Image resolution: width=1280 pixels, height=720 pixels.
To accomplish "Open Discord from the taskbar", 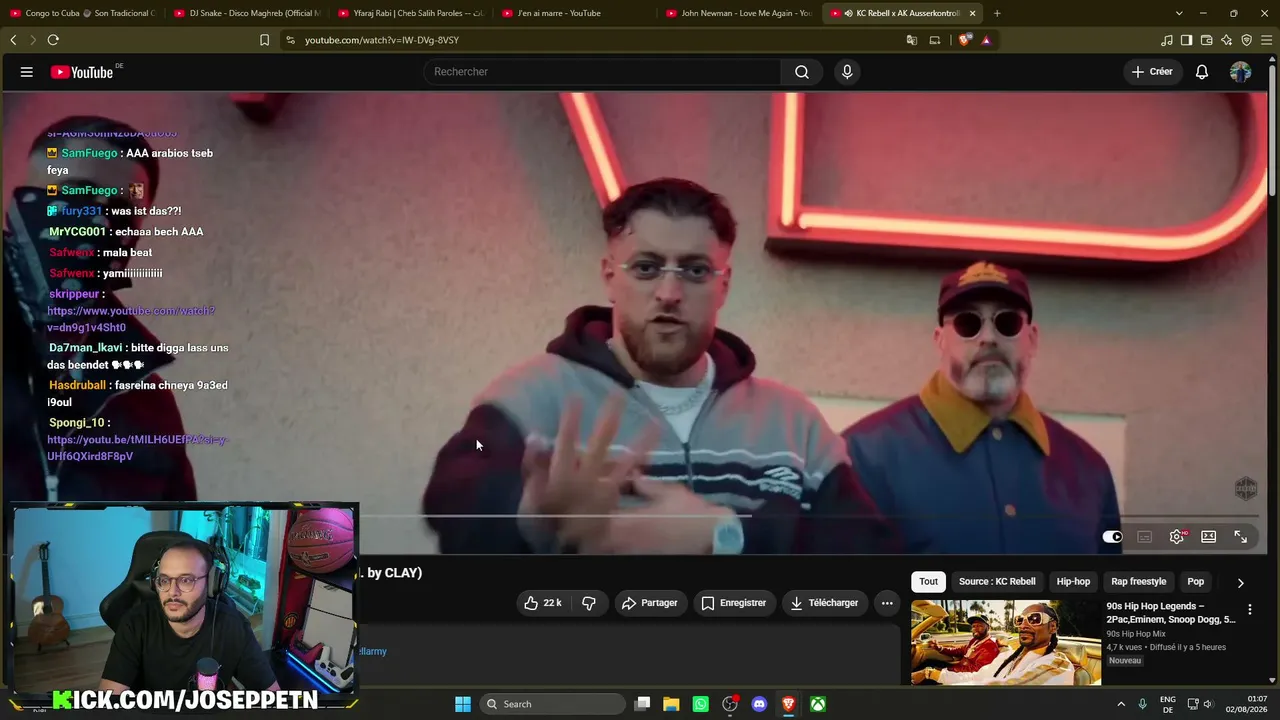I will [759, 704].
